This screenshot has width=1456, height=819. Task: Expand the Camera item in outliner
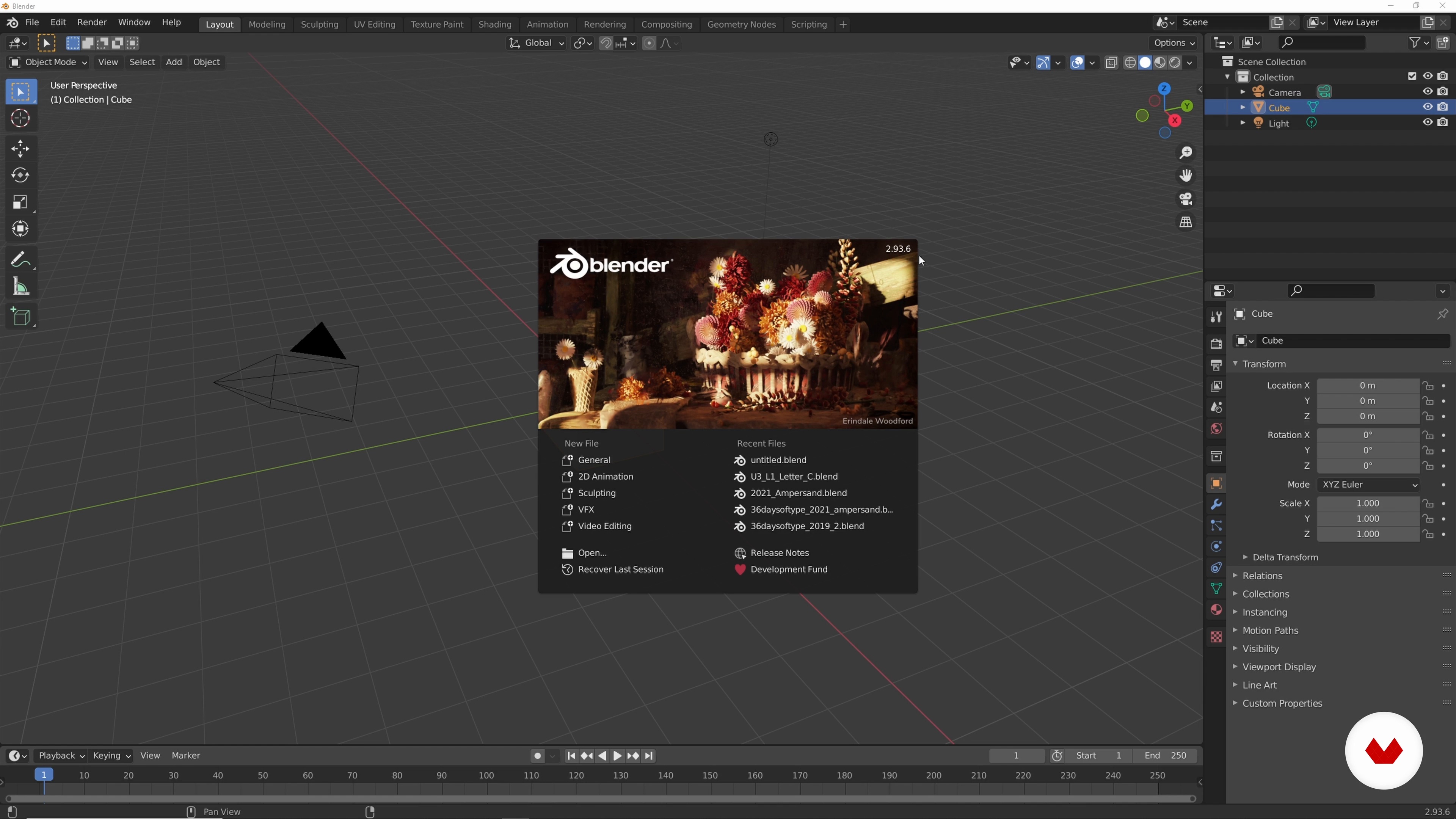pyautogui.click(x=1243, y=92)
